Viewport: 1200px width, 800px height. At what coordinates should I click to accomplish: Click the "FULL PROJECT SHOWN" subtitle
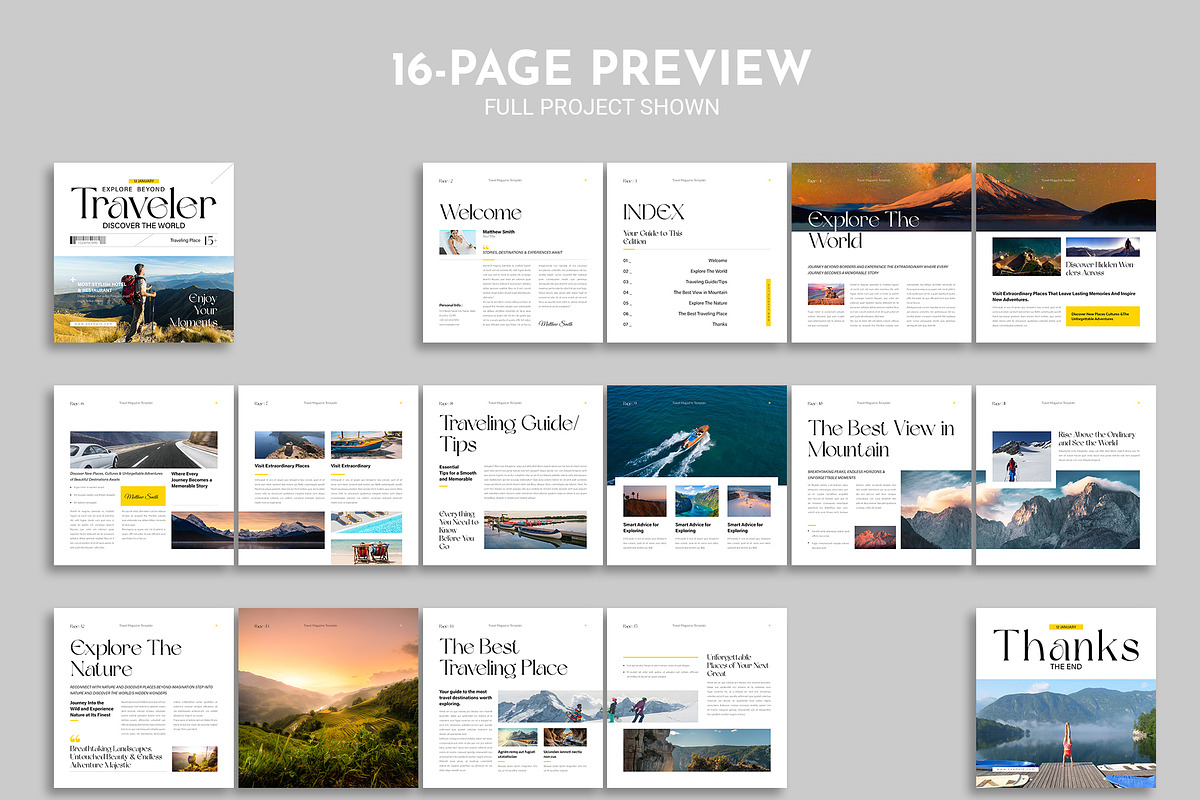pyautogui.click(x=600, y=106)
